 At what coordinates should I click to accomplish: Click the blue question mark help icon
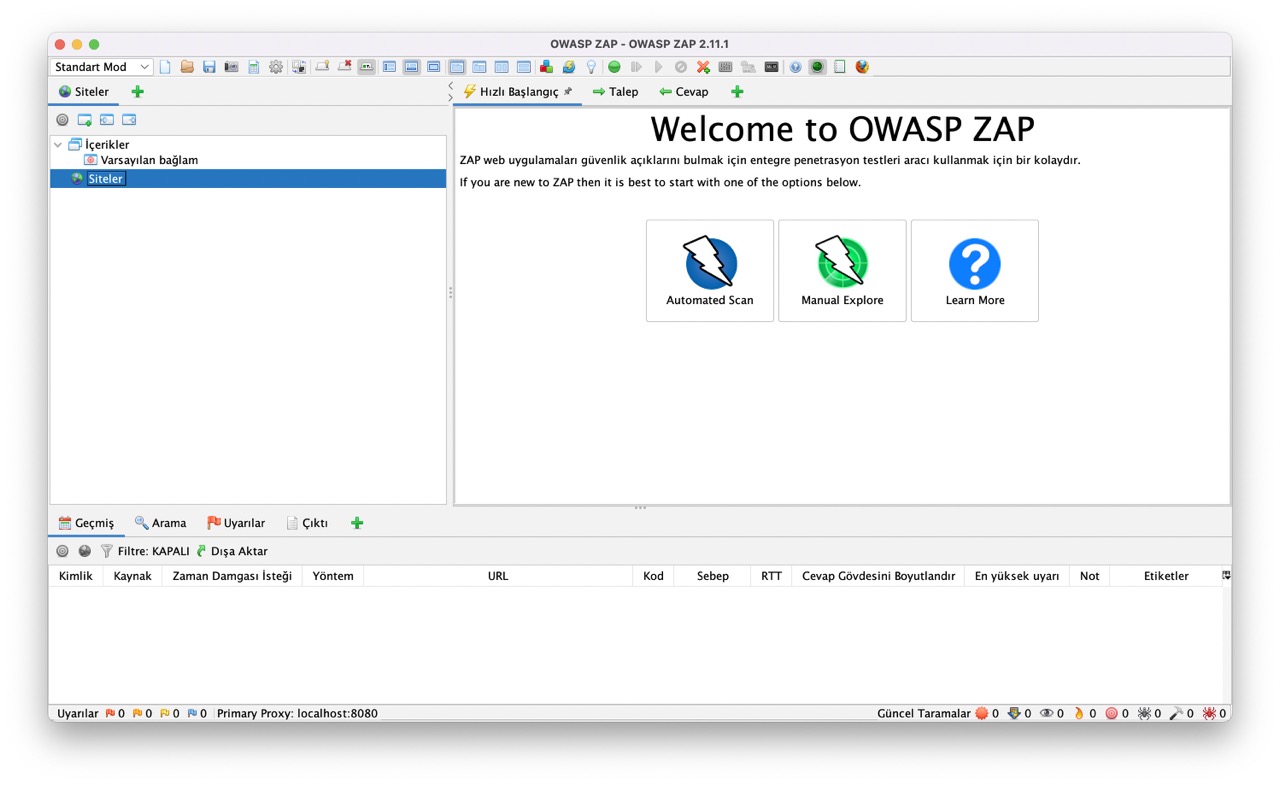pyautogui.click(x=795, y=67)
